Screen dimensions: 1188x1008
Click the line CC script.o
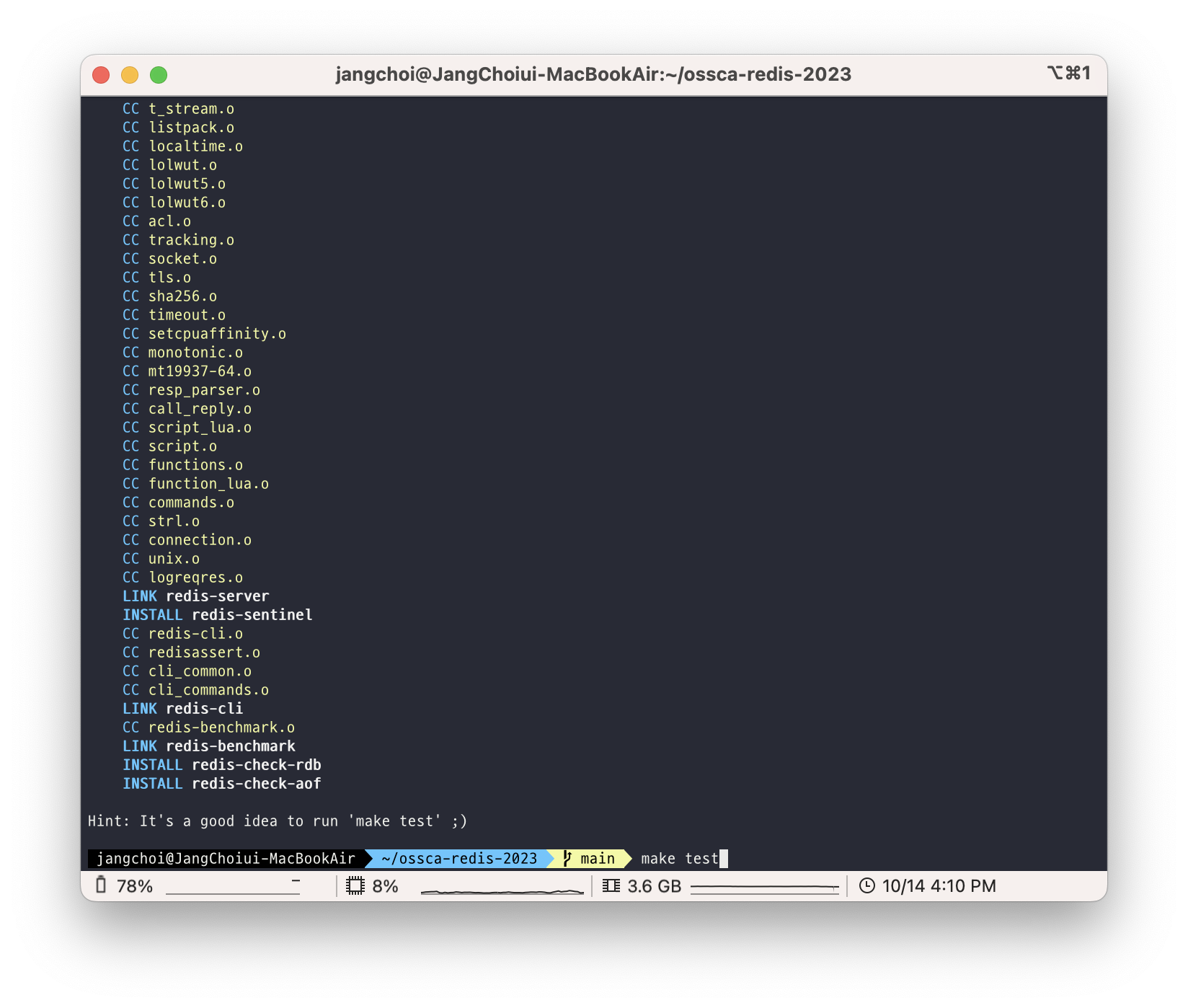pyautogui.click(x=170, y=446)
